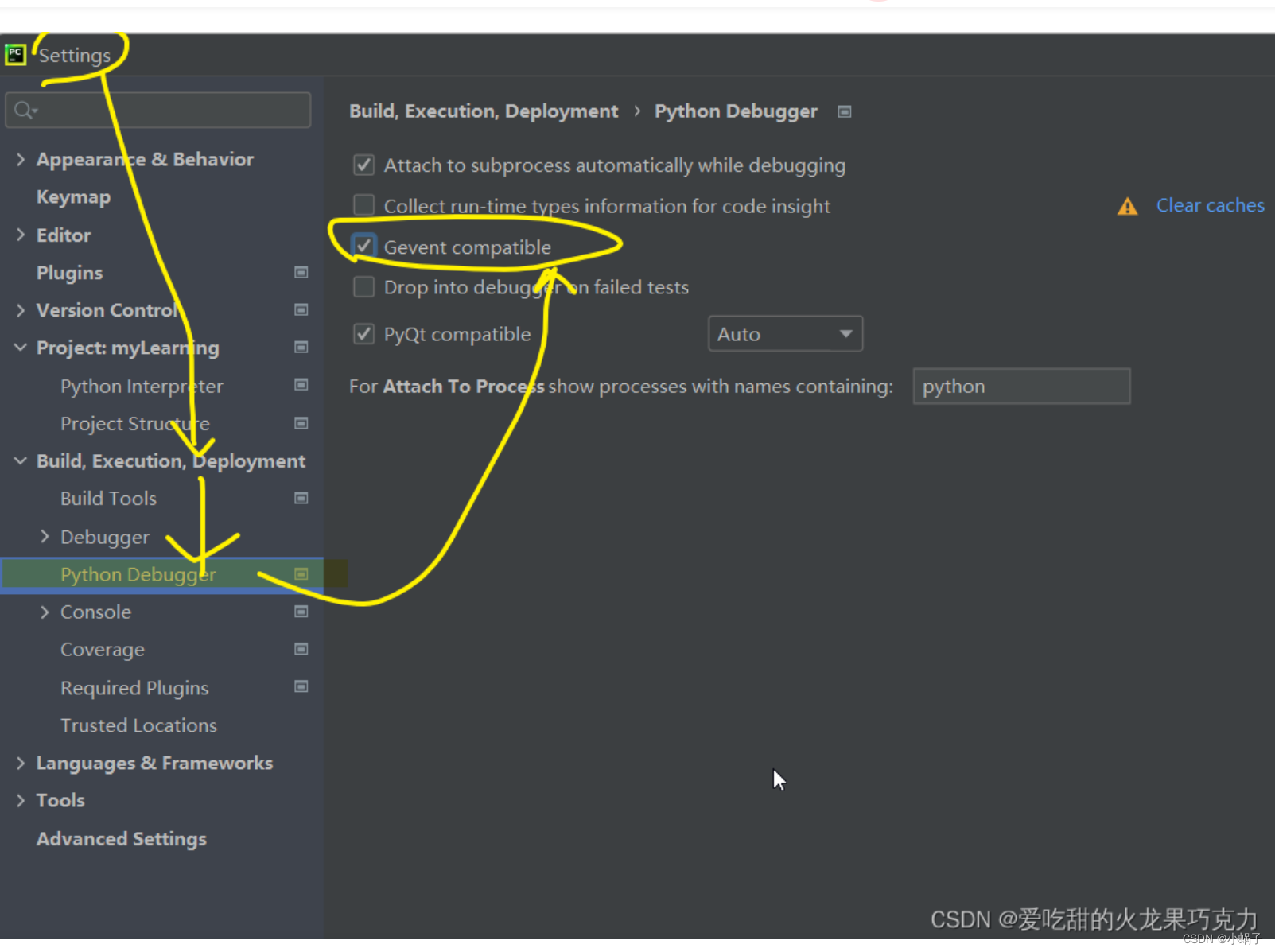Click the Clear caches link
This screenshot has height=952, width=1275.
click(x=1210, y=205)
